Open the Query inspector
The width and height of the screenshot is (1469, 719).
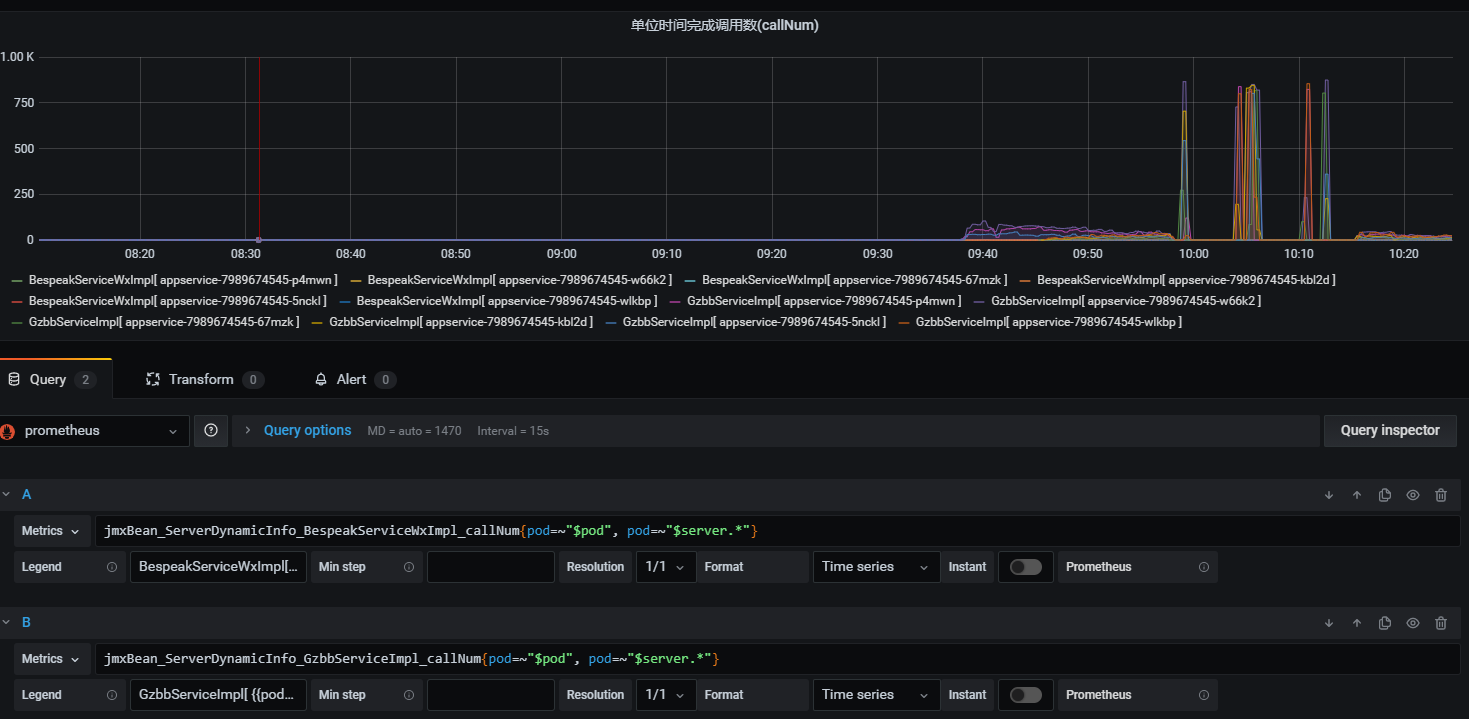point(1390,431)
